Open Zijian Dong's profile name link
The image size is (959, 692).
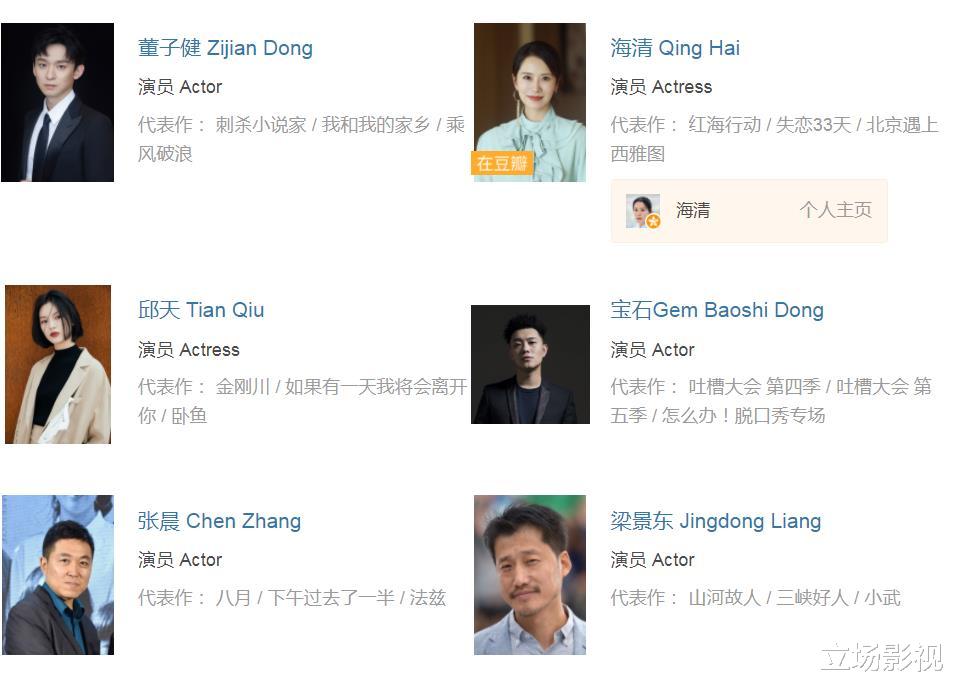click(x=225, y=48)
